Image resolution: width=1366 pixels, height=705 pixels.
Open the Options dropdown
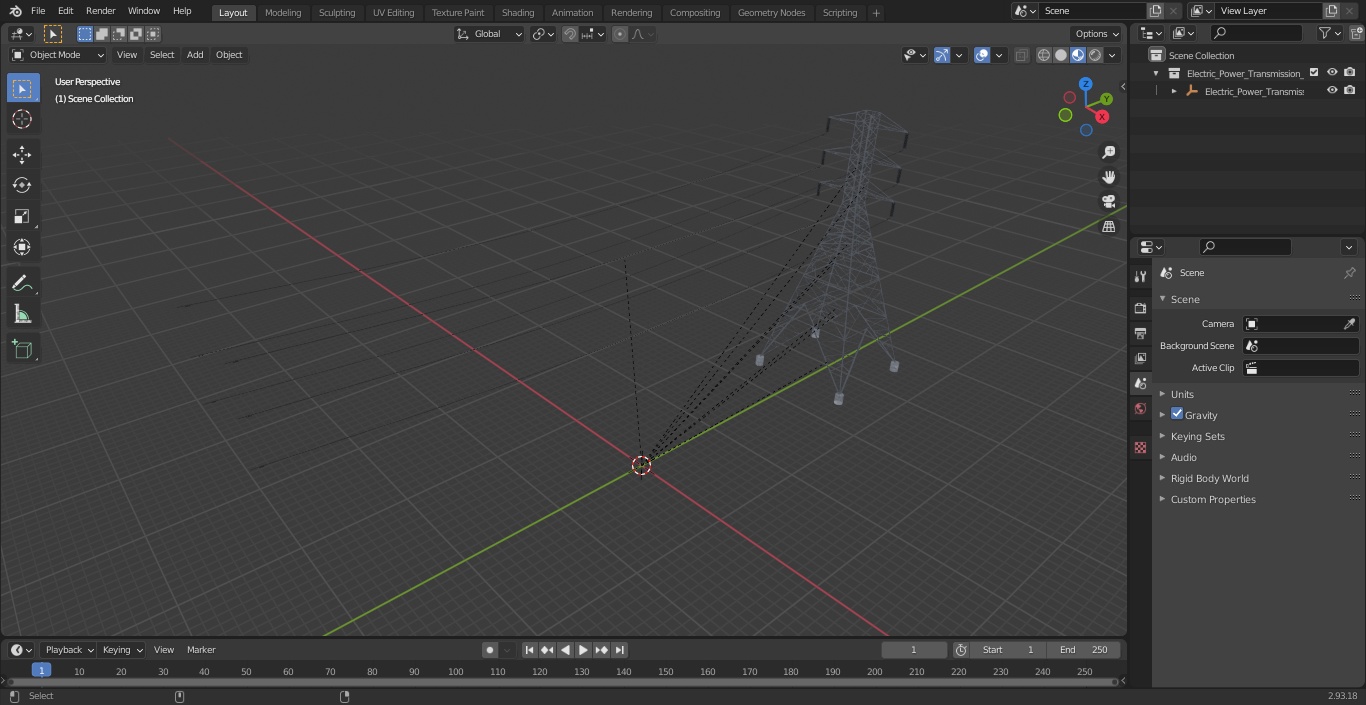pyautogui.click(x=1098, y=34)
